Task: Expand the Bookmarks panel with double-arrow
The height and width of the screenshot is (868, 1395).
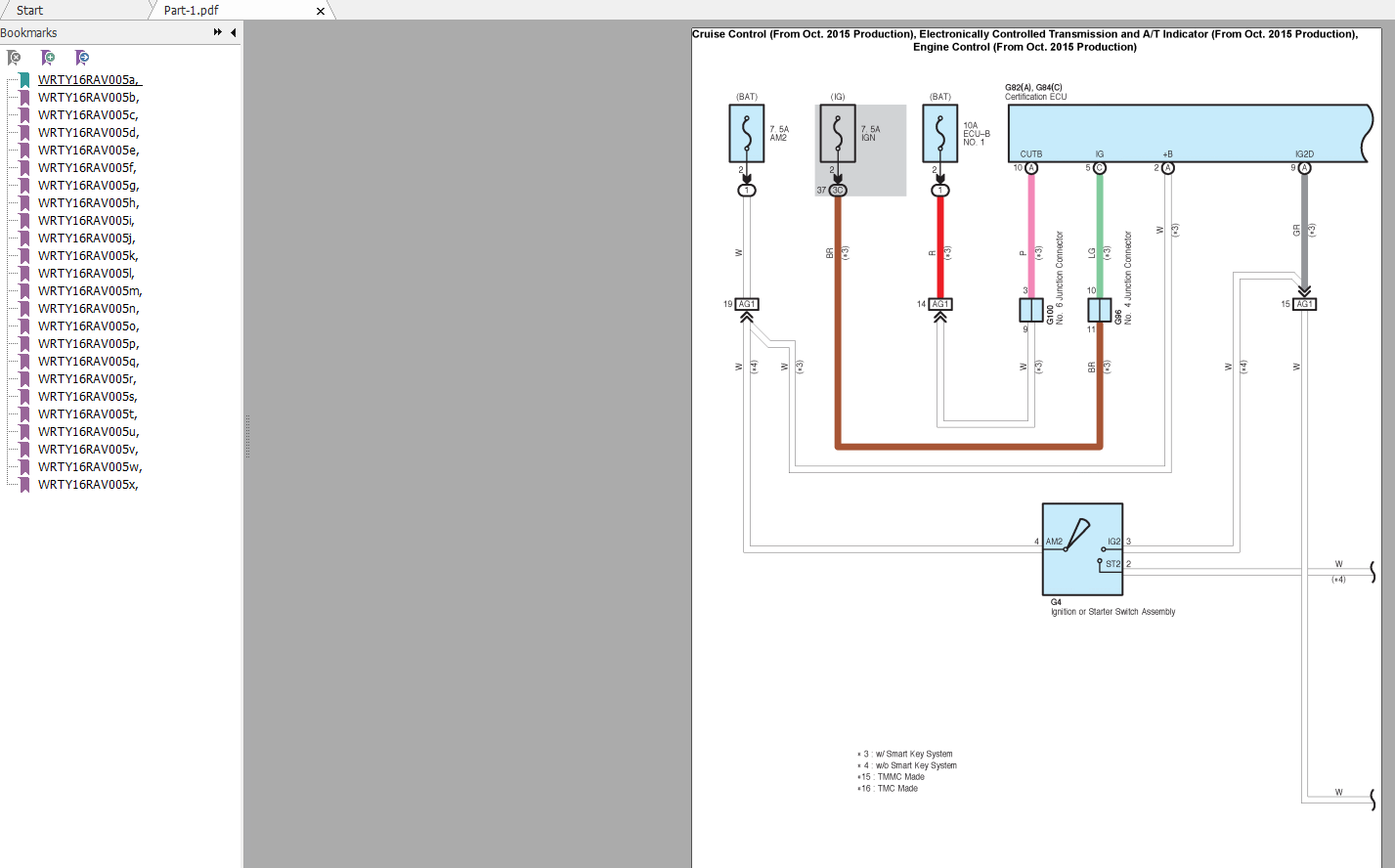Action: pyautogui.click(x=217, y=32)
